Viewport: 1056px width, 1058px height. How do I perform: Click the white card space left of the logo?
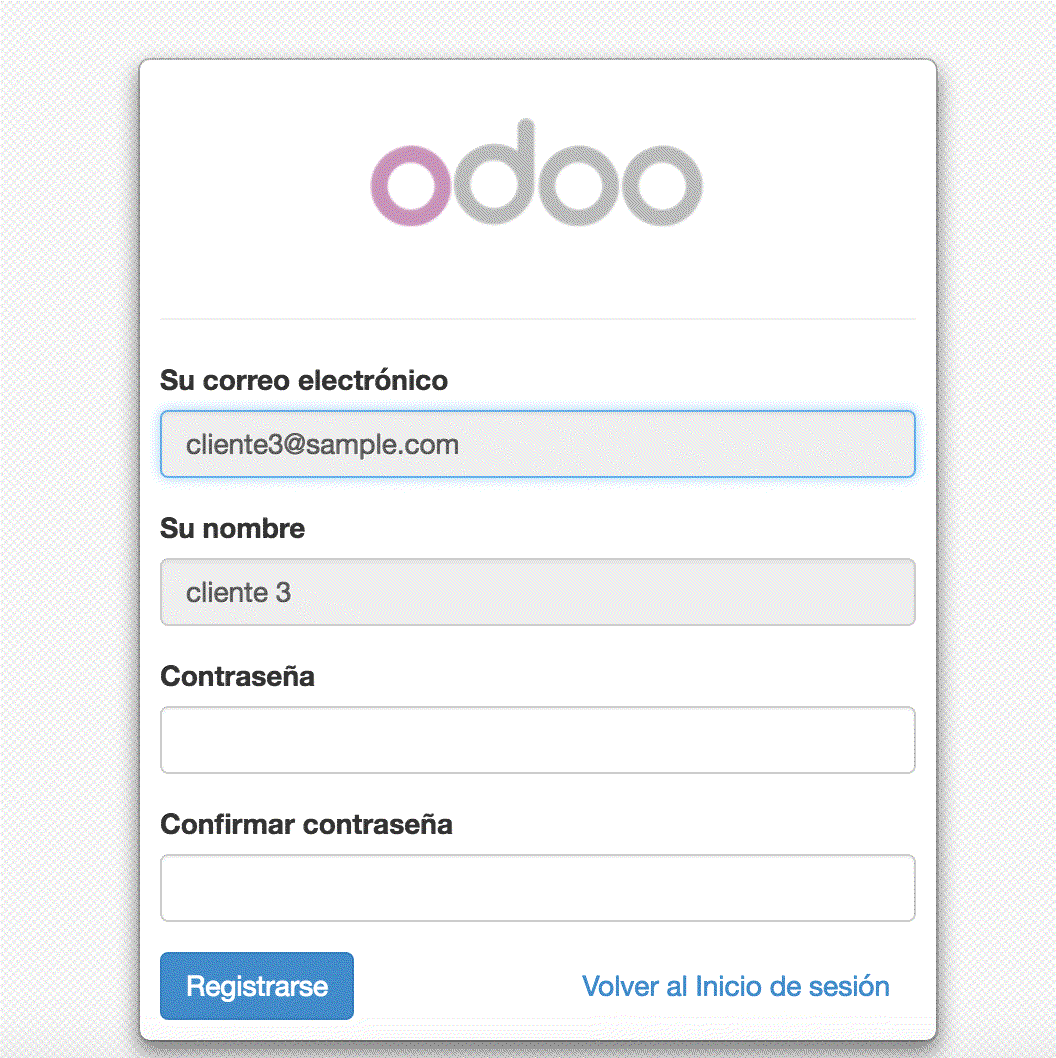tap(250, 180)
